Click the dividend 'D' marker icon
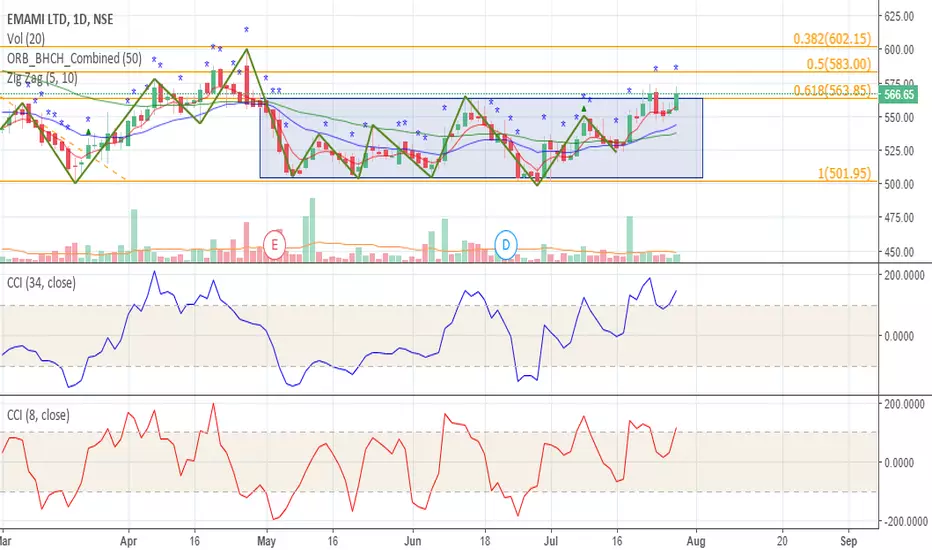The height and width of the screenshot is (550, 932). click(506, 244)
